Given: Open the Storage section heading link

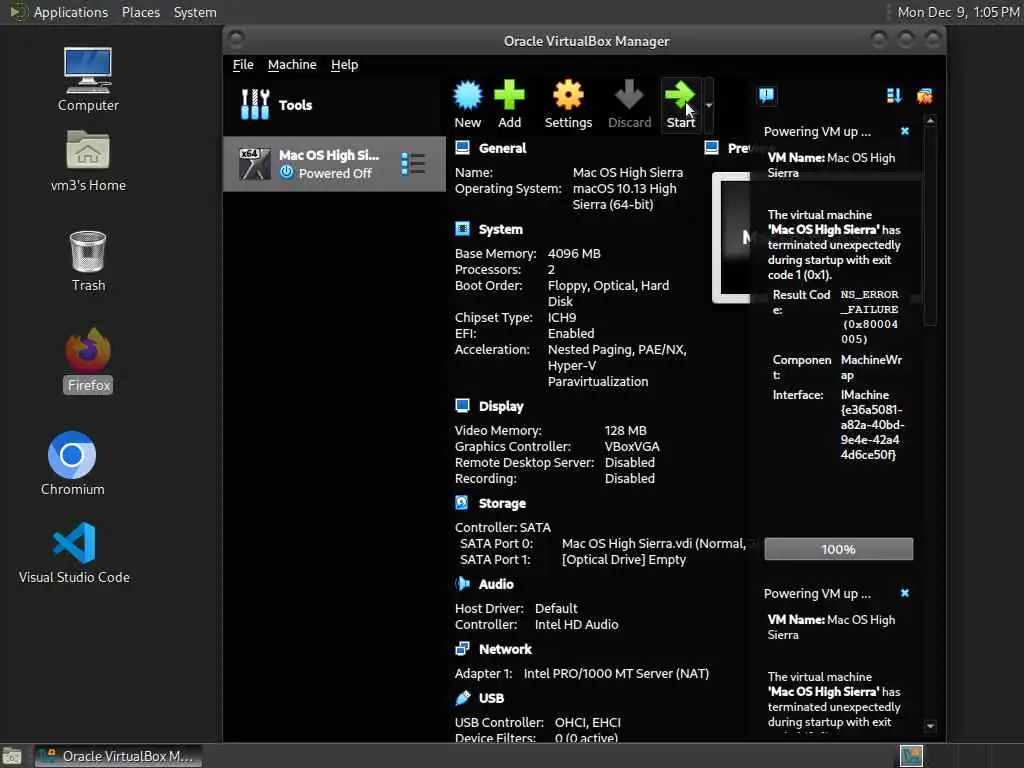Looking at the screenshot, I should pos(502,503).
